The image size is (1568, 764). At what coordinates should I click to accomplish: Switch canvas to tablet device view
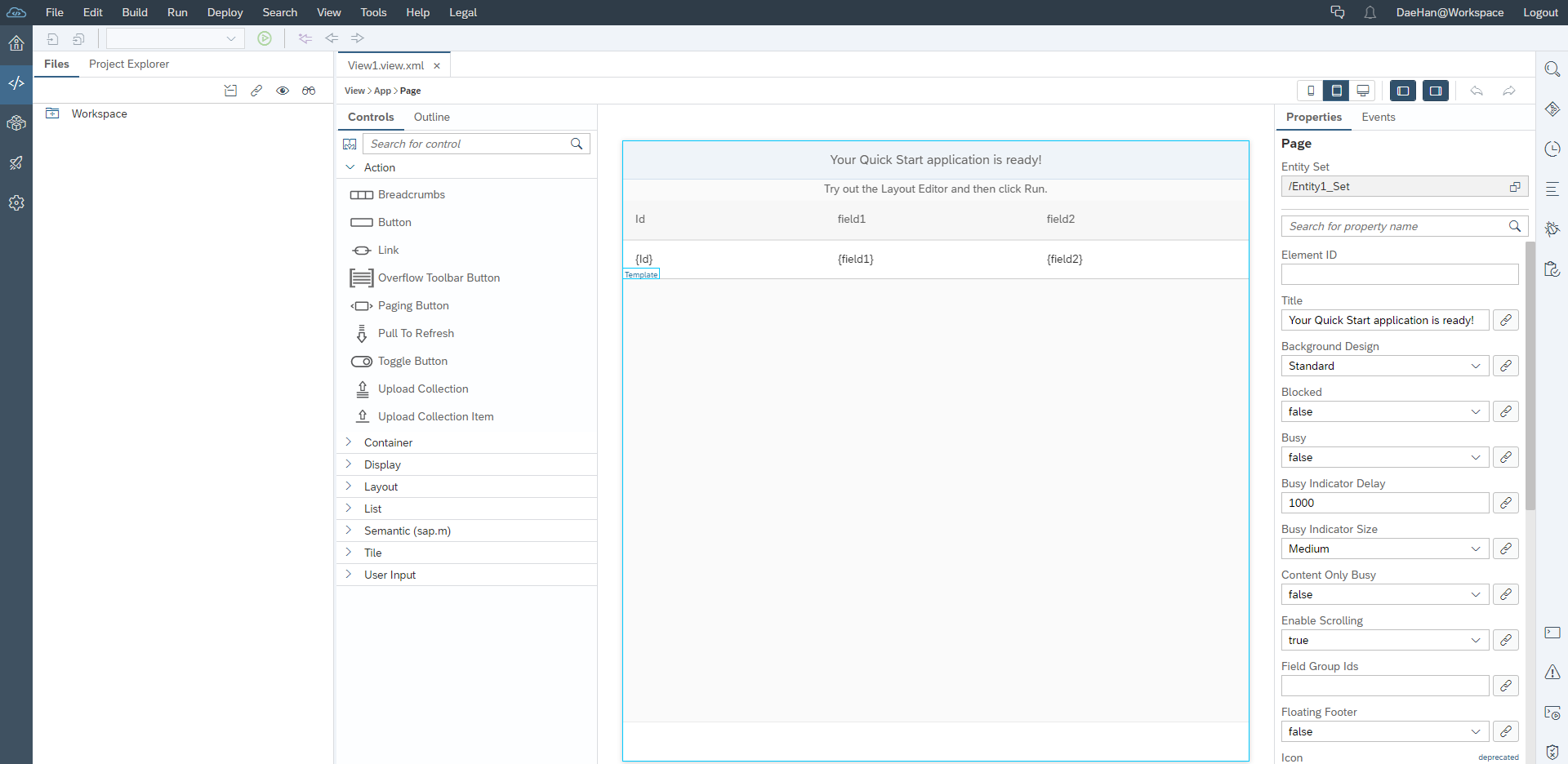coord(1337,91)
